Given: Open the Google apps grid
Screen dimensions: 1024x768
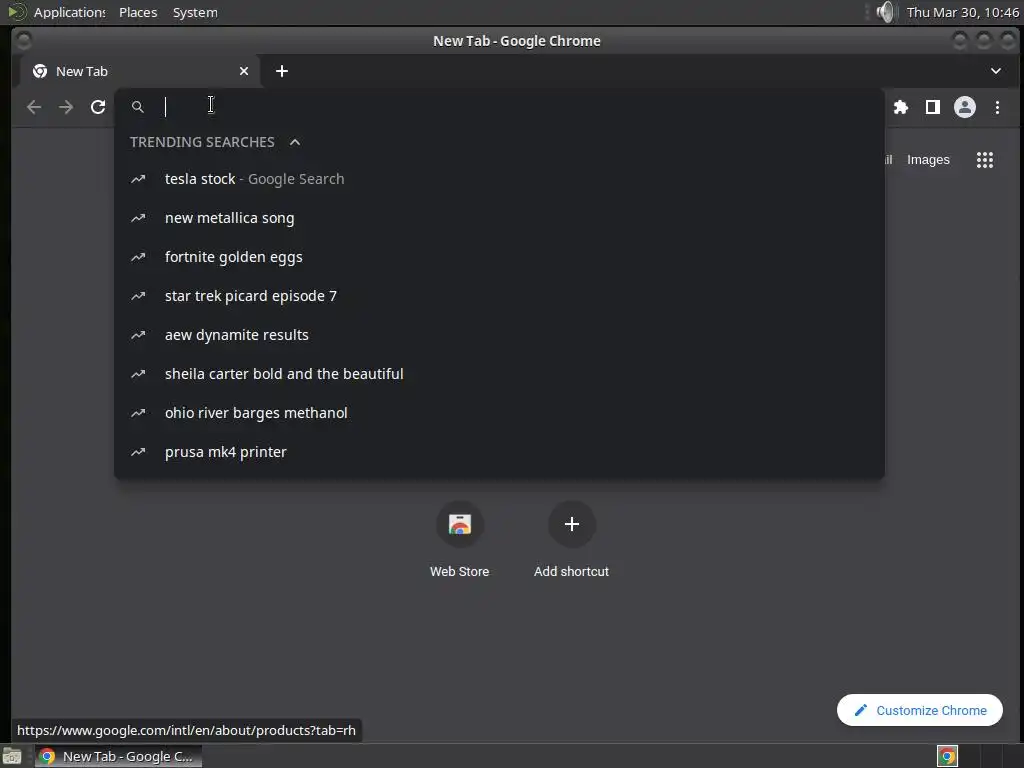Looking at the screenshot, I should pos(985,160).
